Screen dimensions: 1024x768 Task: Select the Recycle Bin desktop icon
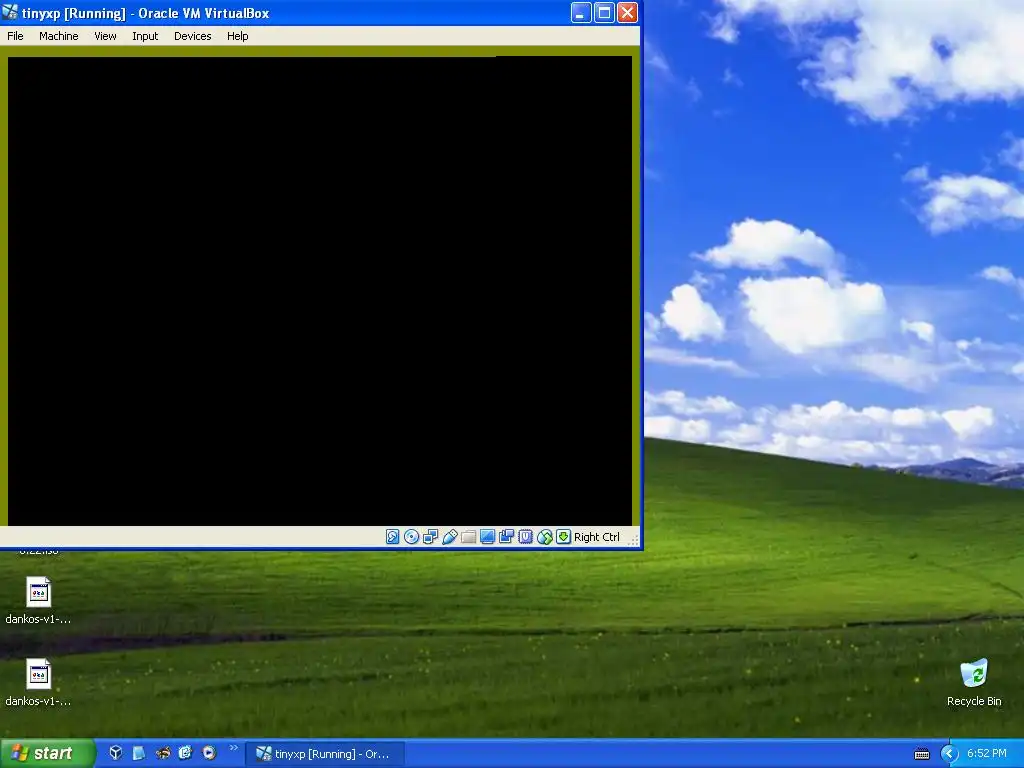pos(974,682)
